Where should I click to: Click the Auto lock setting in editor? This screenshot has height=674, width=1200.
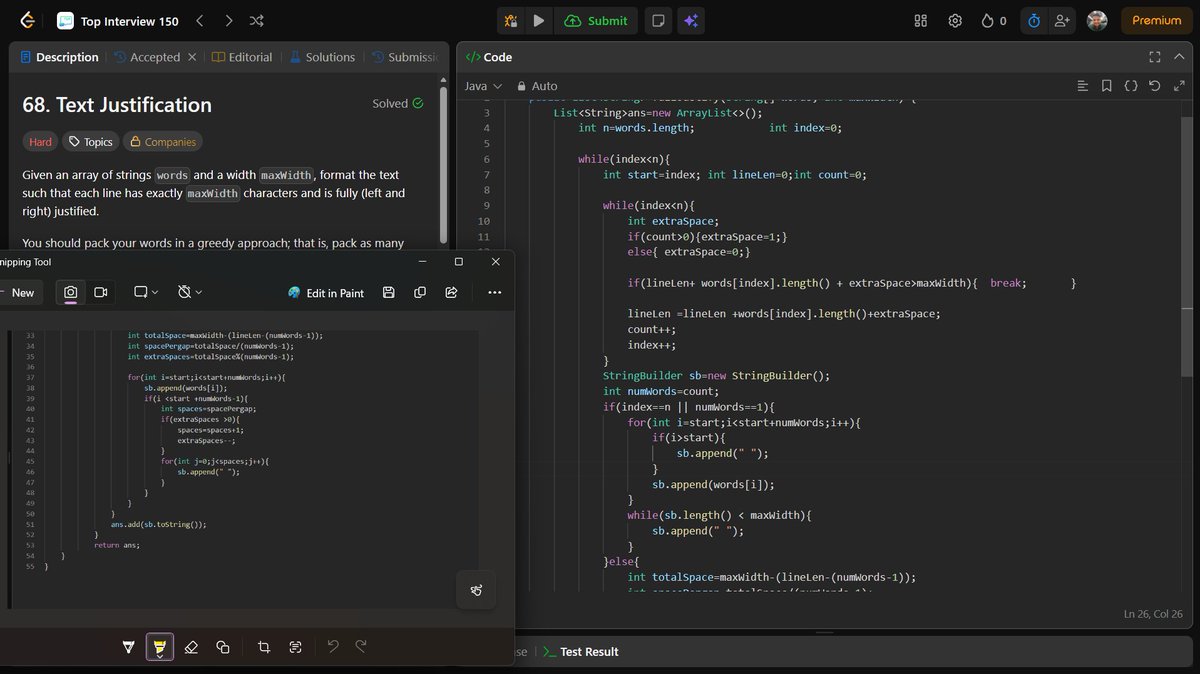[x=536, y=86]
